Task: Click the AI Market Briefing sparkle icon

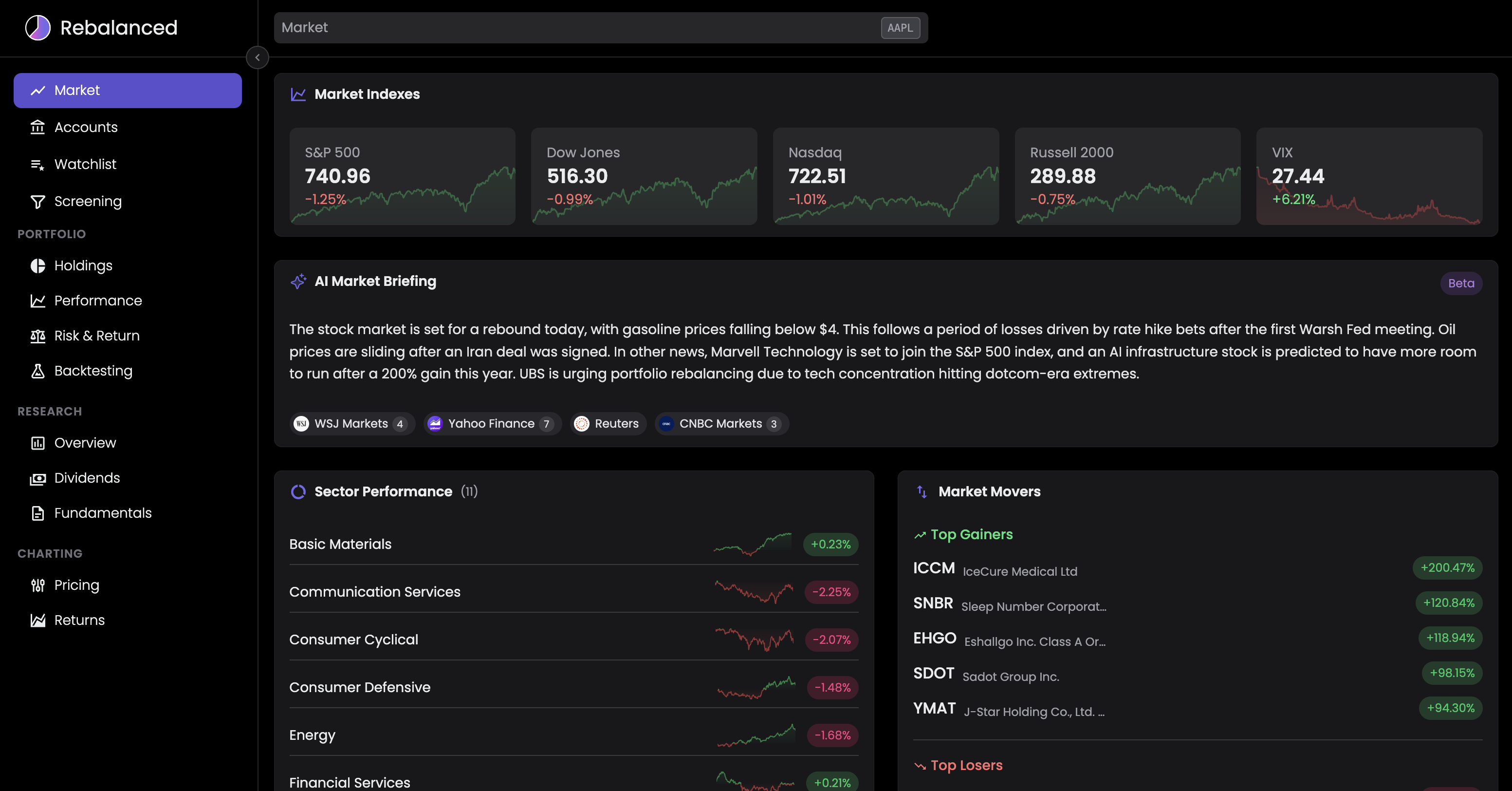Action: point(298,282)
